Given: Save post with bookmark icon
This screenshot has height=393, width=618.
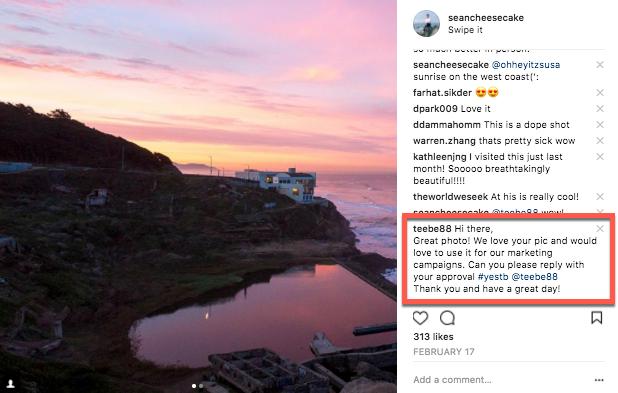Looking at the screenshot, I should [x=596, y=318].
